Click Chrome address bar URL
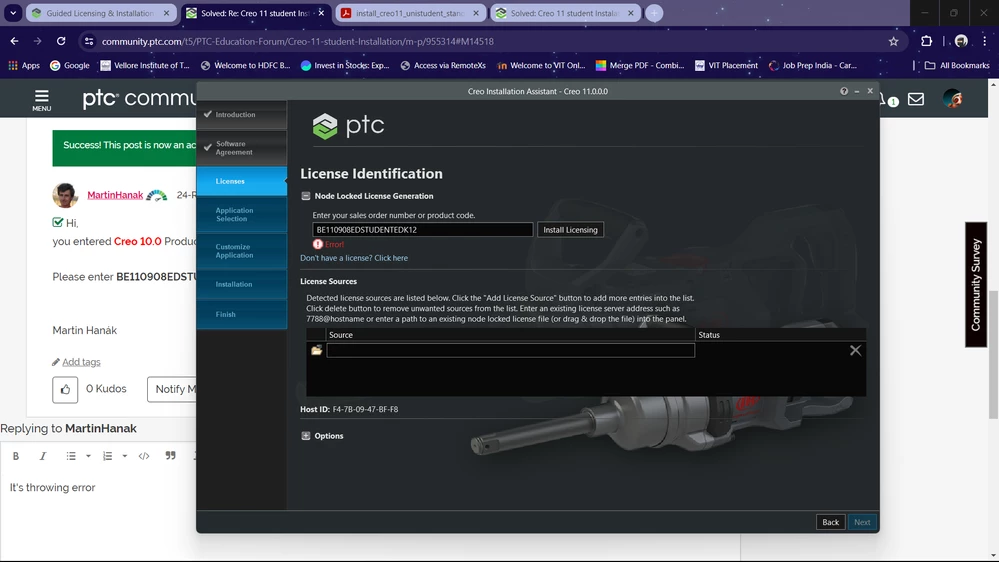The width and height of the screenshot is (999, 562). click(x=298, y=41)
